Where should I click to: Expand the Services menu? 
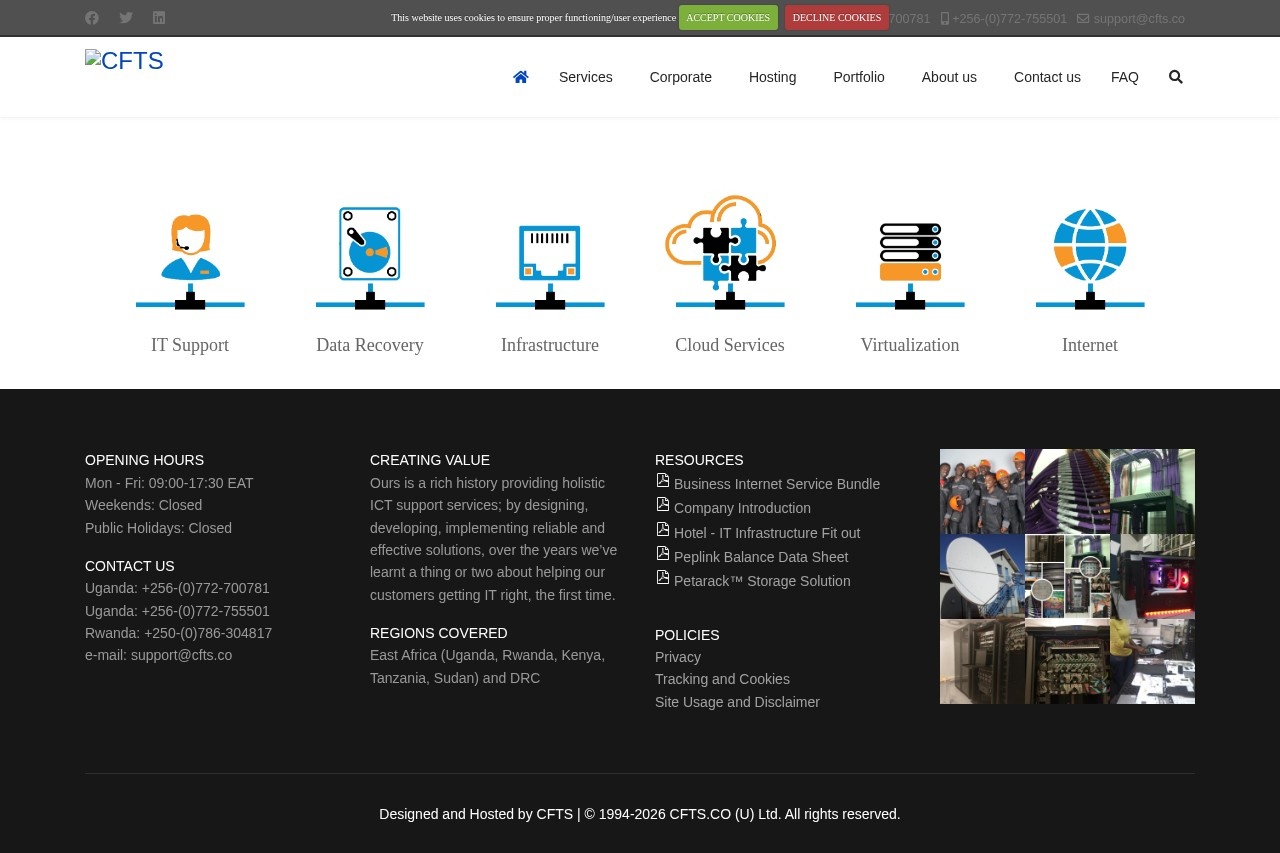click(x=585, y=77)
